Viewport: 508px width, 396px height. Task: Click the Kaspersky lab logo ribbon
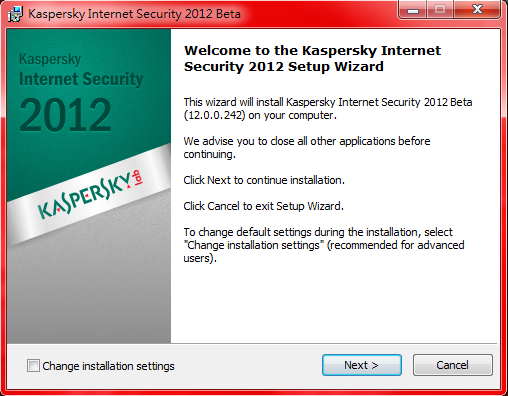click(x=91, y=195)
